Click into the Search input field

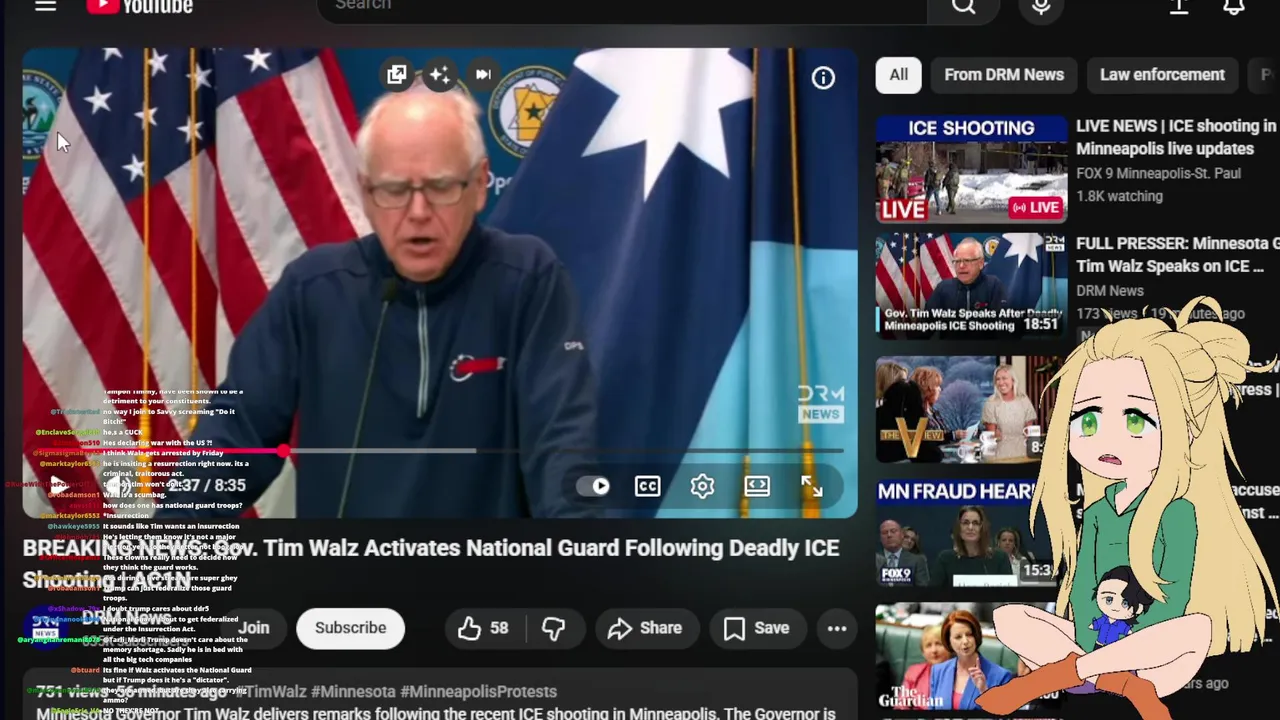620,6
